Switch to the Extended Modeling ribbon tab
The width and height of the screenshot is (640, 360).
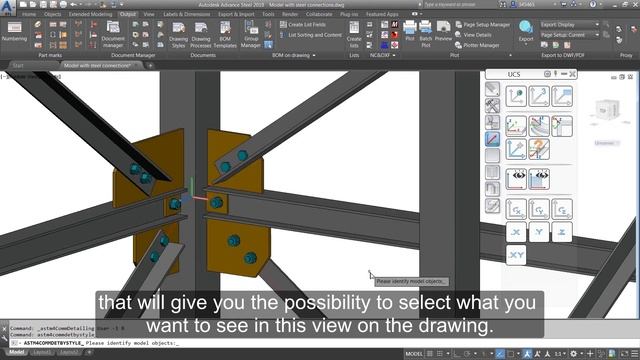[90, 14]
